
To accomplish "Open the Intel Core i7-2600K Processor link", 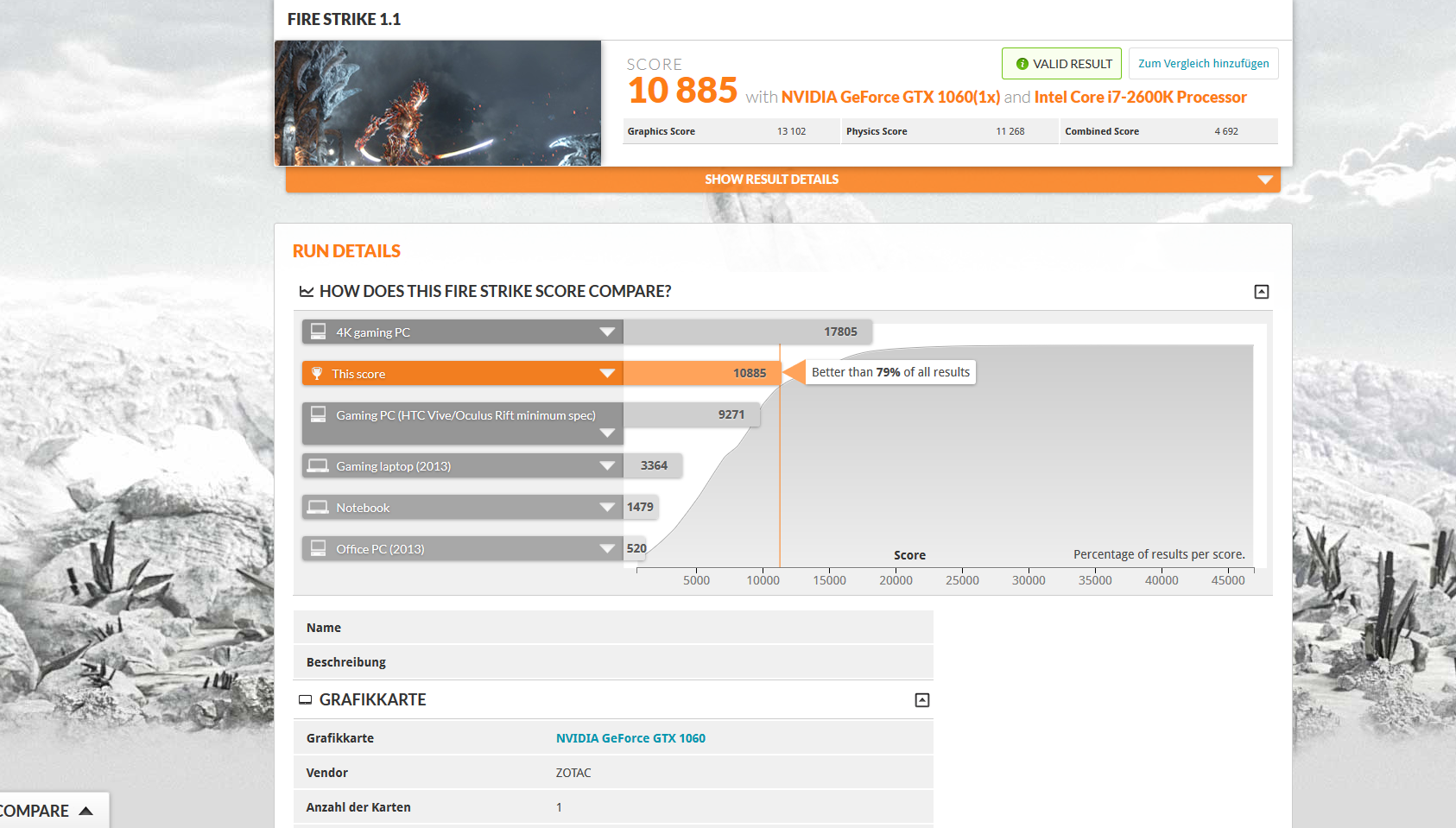I will pos(1140,98).
